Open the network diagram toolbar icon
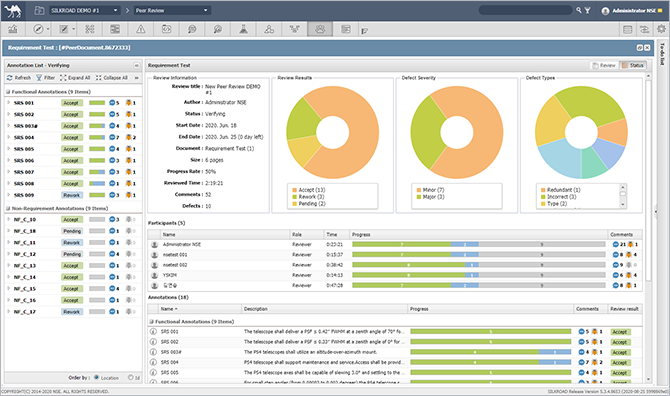Viewport: 670px width, 396px height. 294,29
